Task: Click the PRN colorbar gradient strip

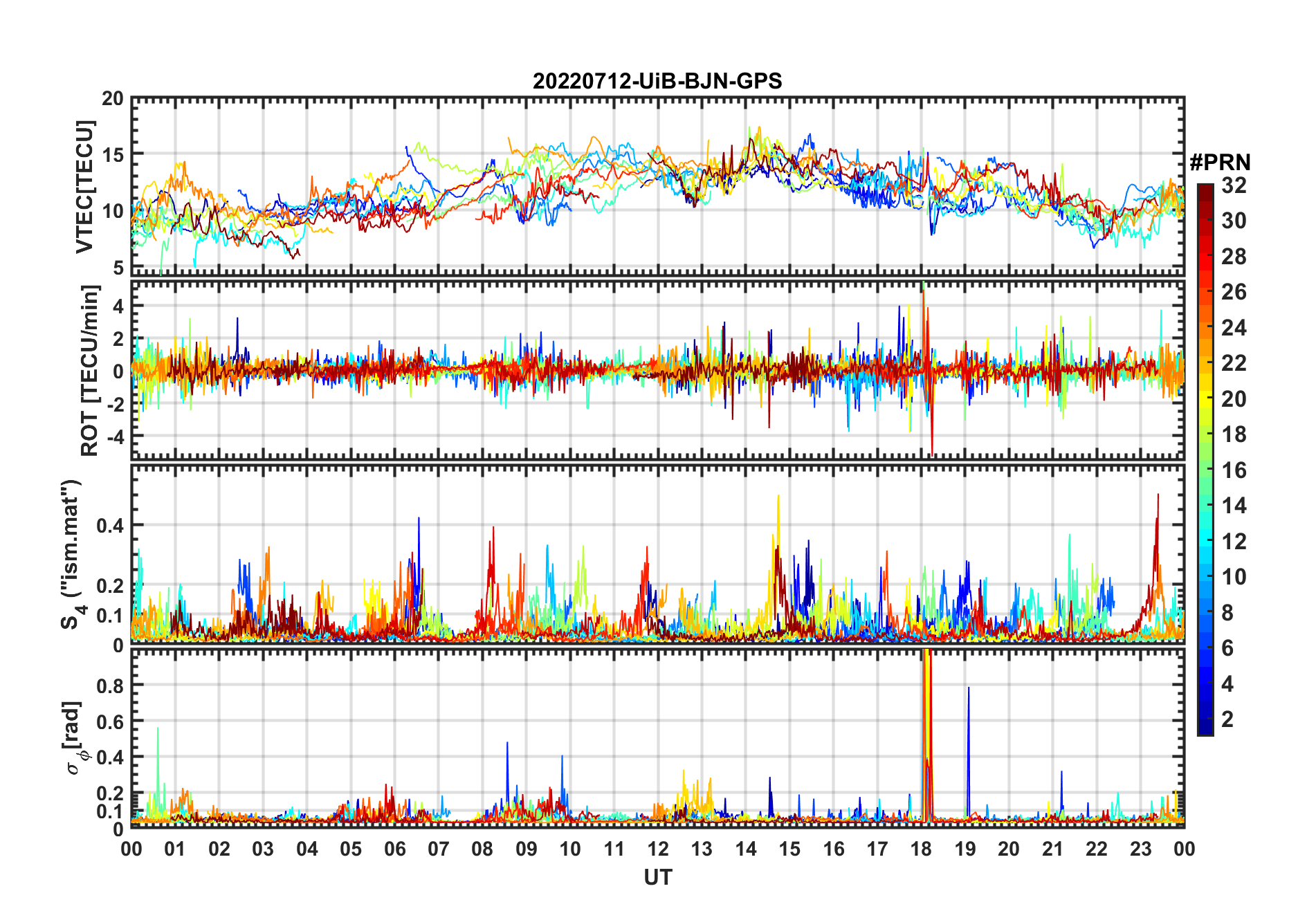Action: pyautogui.click(x=1205, y=459)
